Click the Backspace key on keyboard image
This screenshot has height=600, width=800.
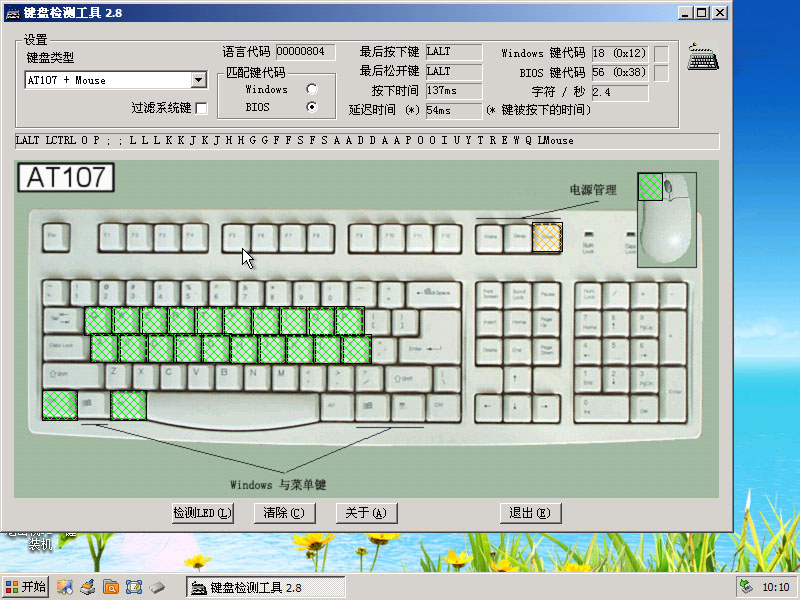click(x=434, y=294)
